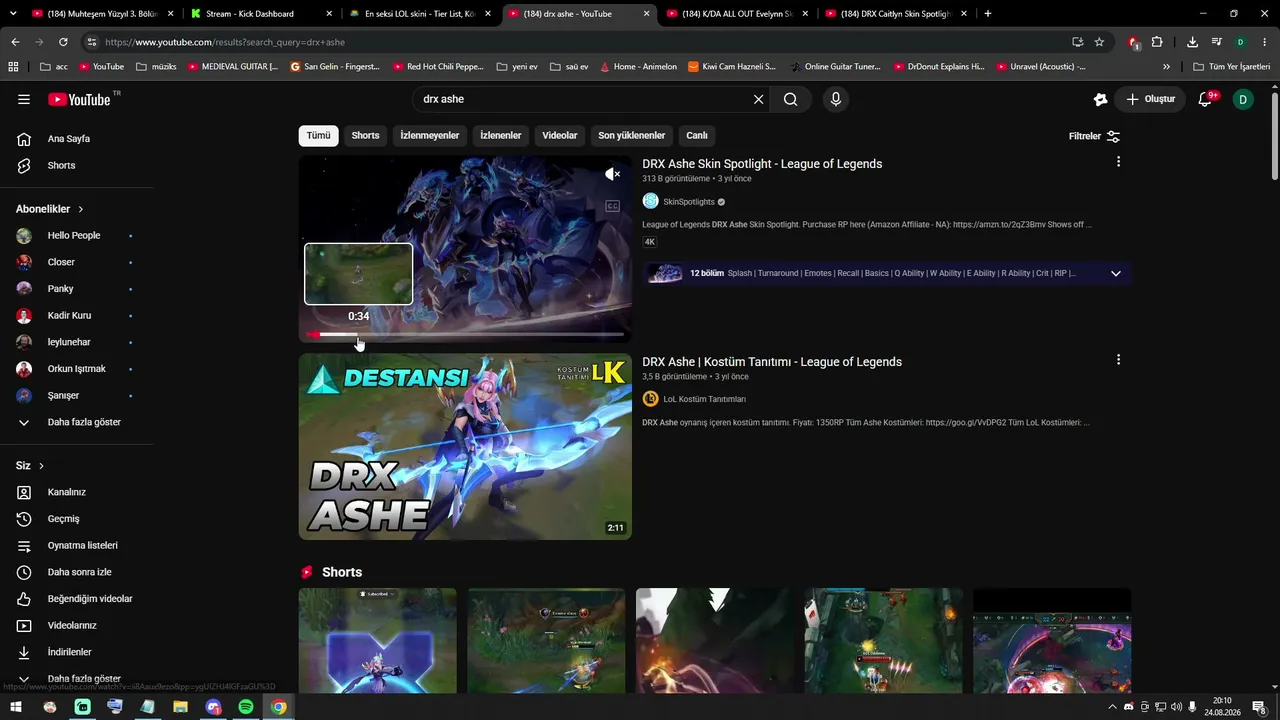This screenshot has height=720, width=1280.
Task: Open more options for DRX Ashe Skin Spotlight
Action: tap(1118, 162)
